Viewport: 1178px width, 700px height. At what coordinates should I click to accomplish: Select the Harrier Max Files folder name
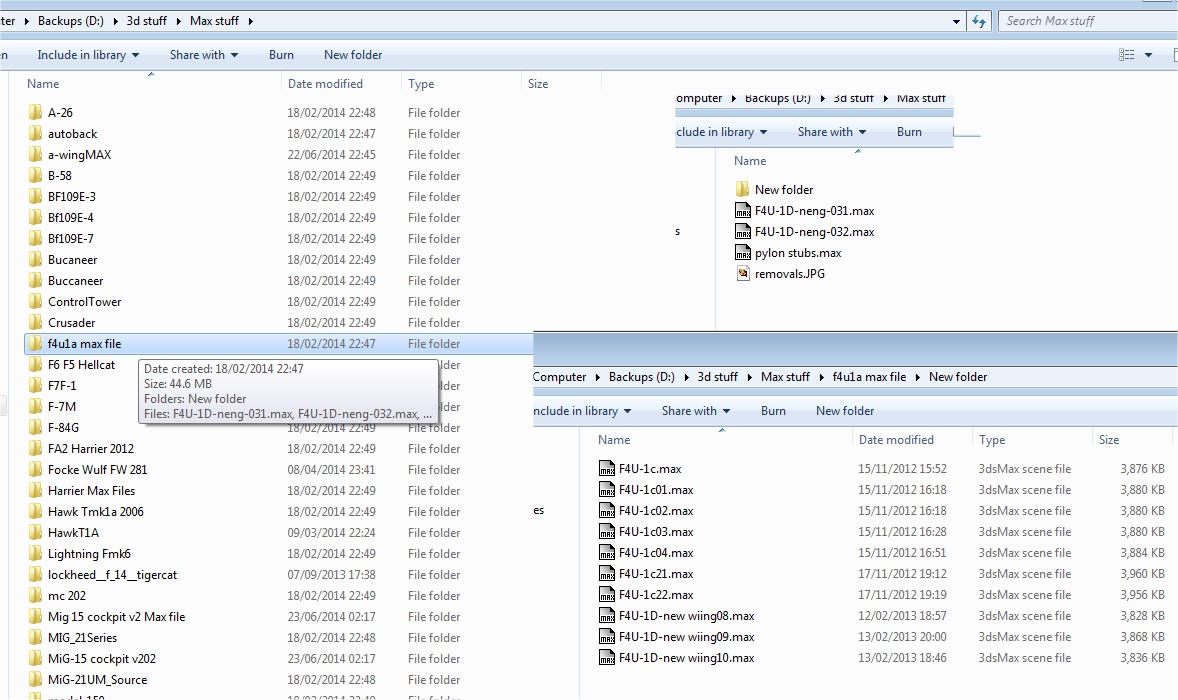[x=92, y=491]
